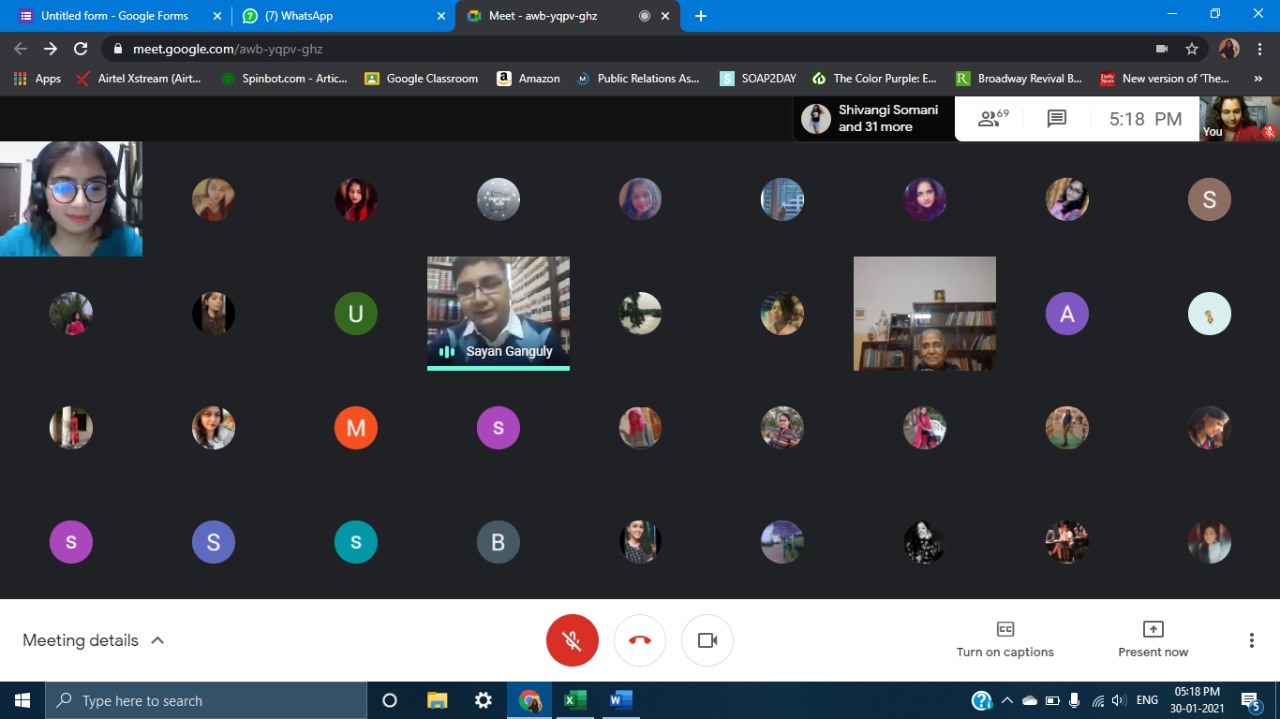Image resolution: width=1280 pixels, height=719 pixels.
Task: Click the Windows taskbar search box
Action: 206,701
